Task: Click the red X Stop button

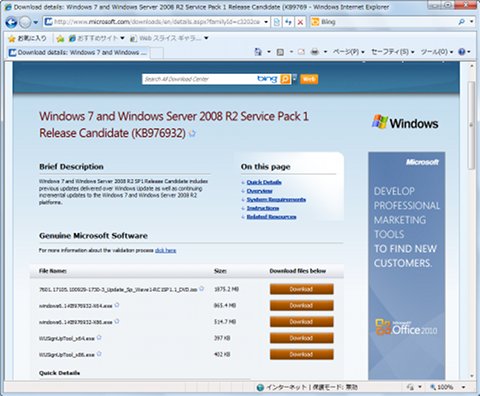Action: 300,22
